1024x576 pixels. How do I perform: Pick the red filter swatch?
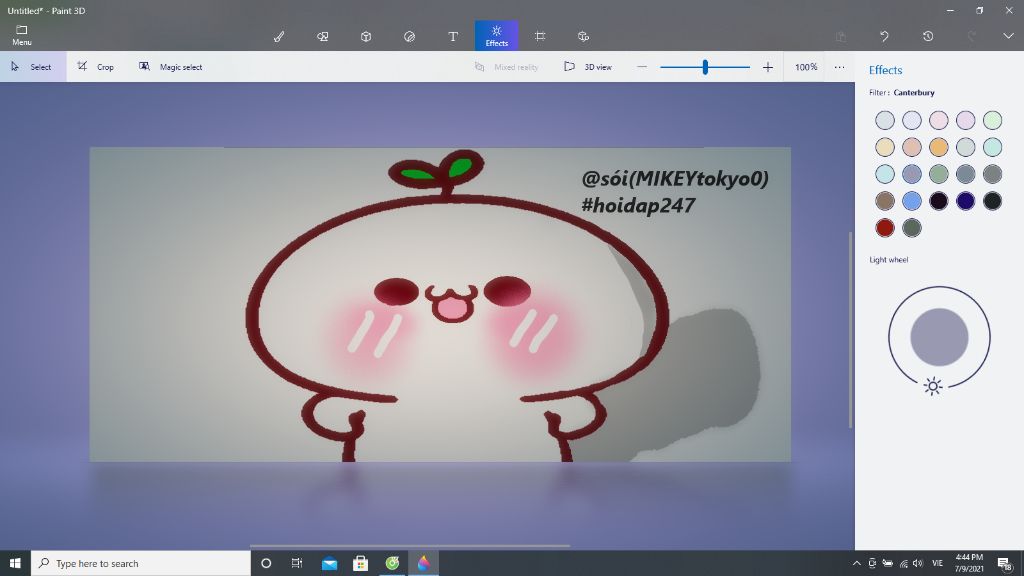[885, 227]
